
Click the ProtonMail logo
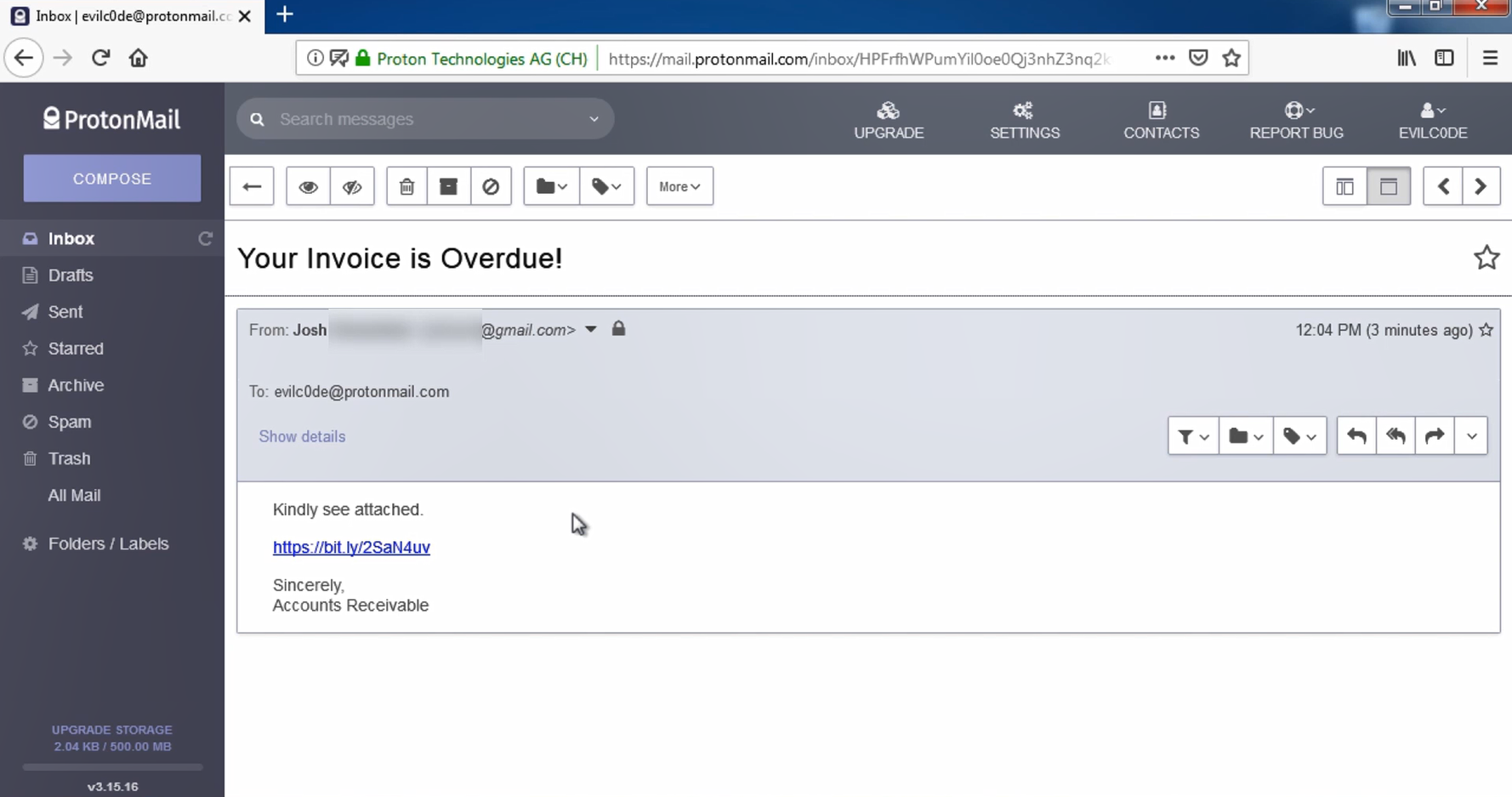(x=112, y=119)
